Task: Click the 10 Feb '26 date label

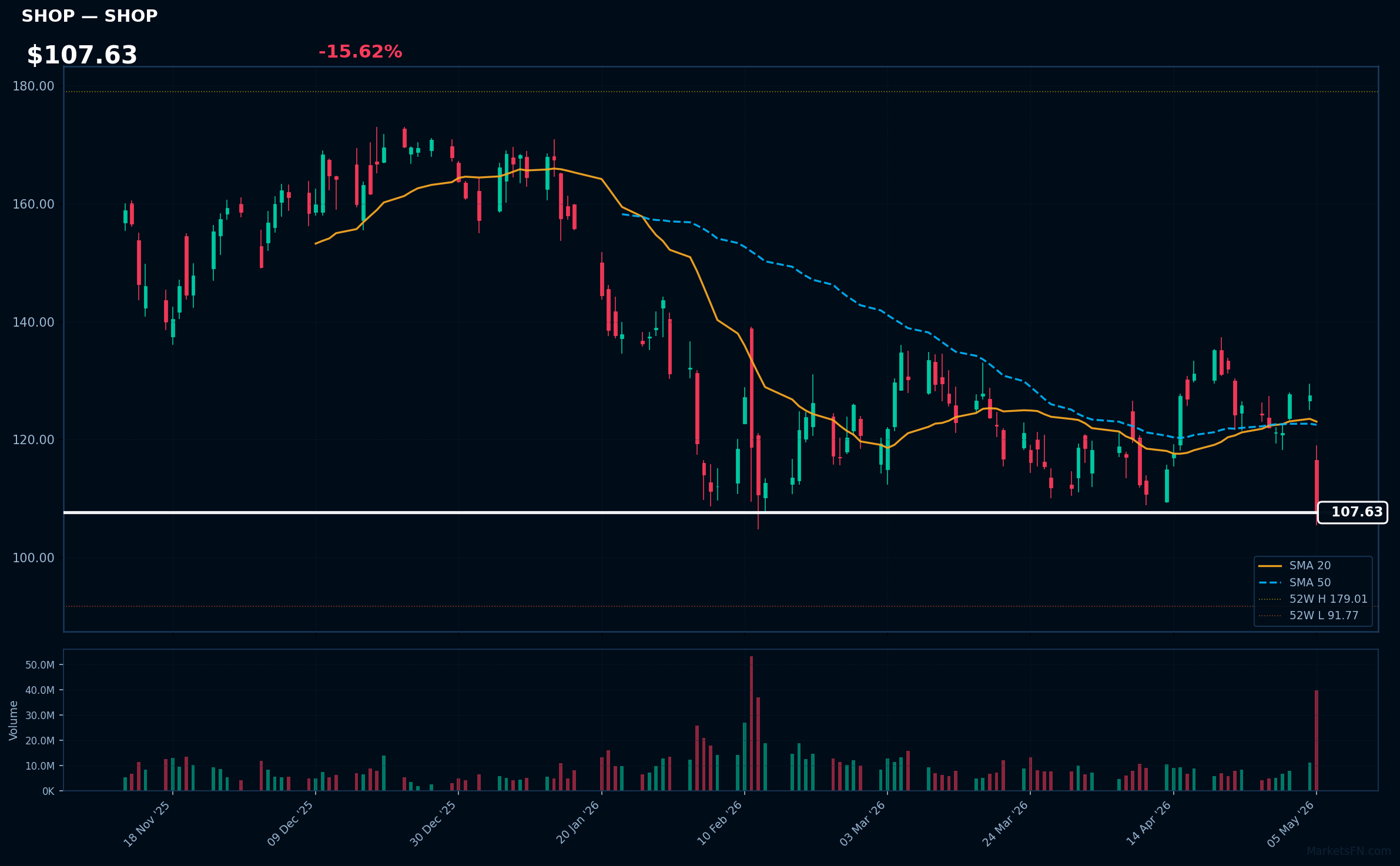Action: tap(719, 824)
